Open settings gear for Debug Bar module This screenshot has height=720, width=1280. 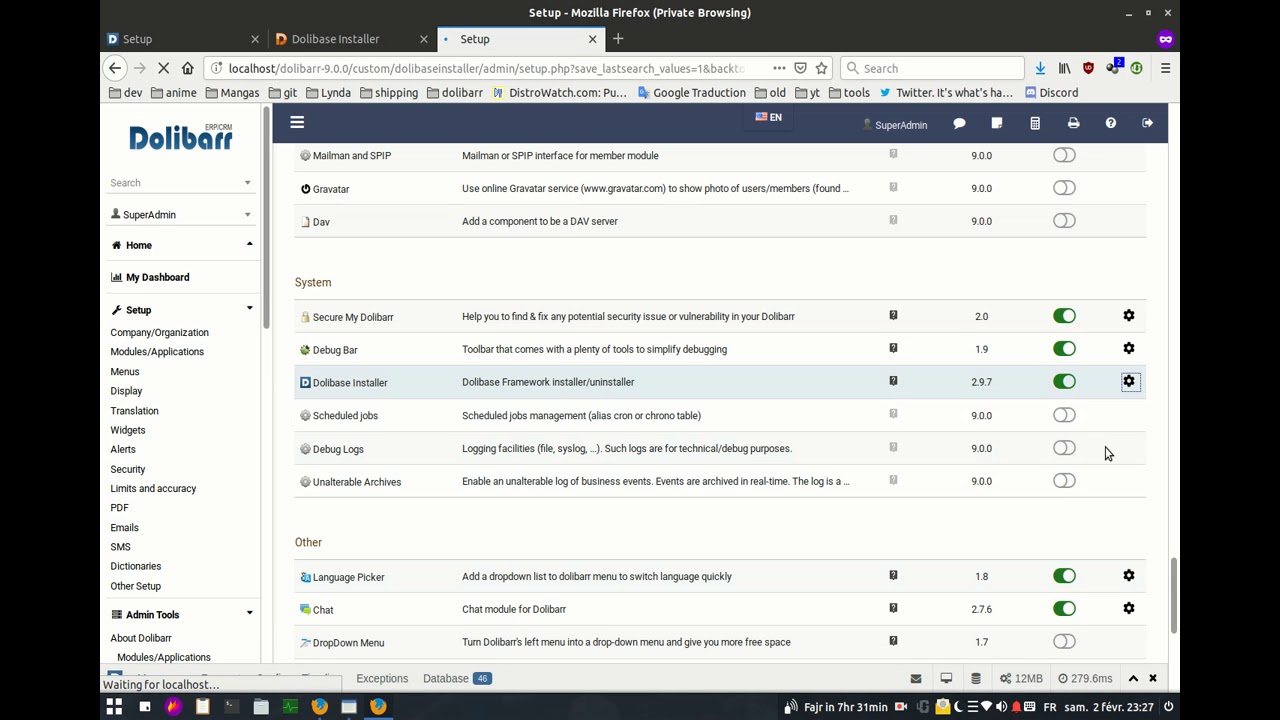pos(1129,349)
